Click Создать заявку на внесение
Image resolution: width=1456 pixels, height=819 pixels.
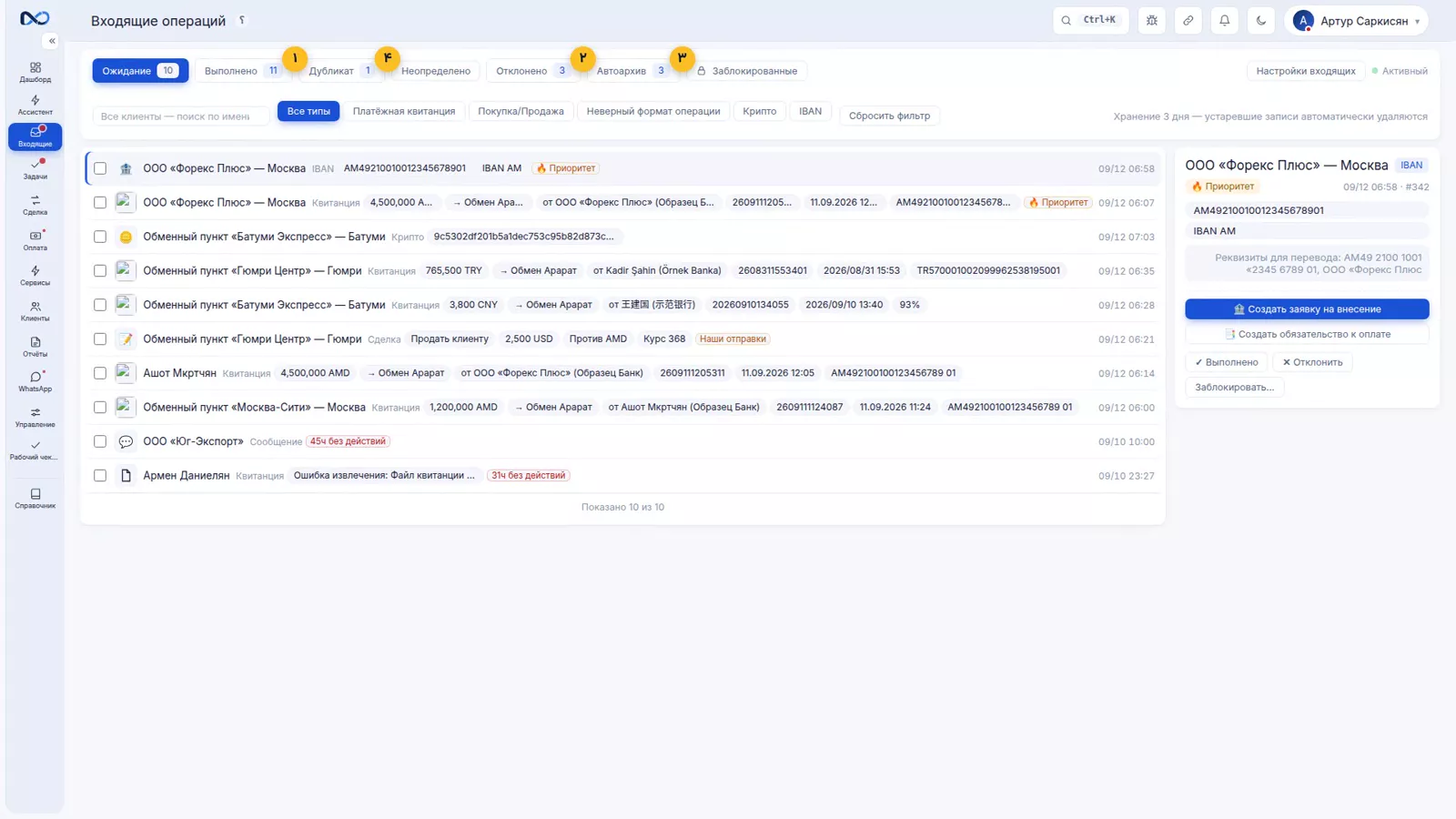pyautogui.click(x=1307, y=309)
